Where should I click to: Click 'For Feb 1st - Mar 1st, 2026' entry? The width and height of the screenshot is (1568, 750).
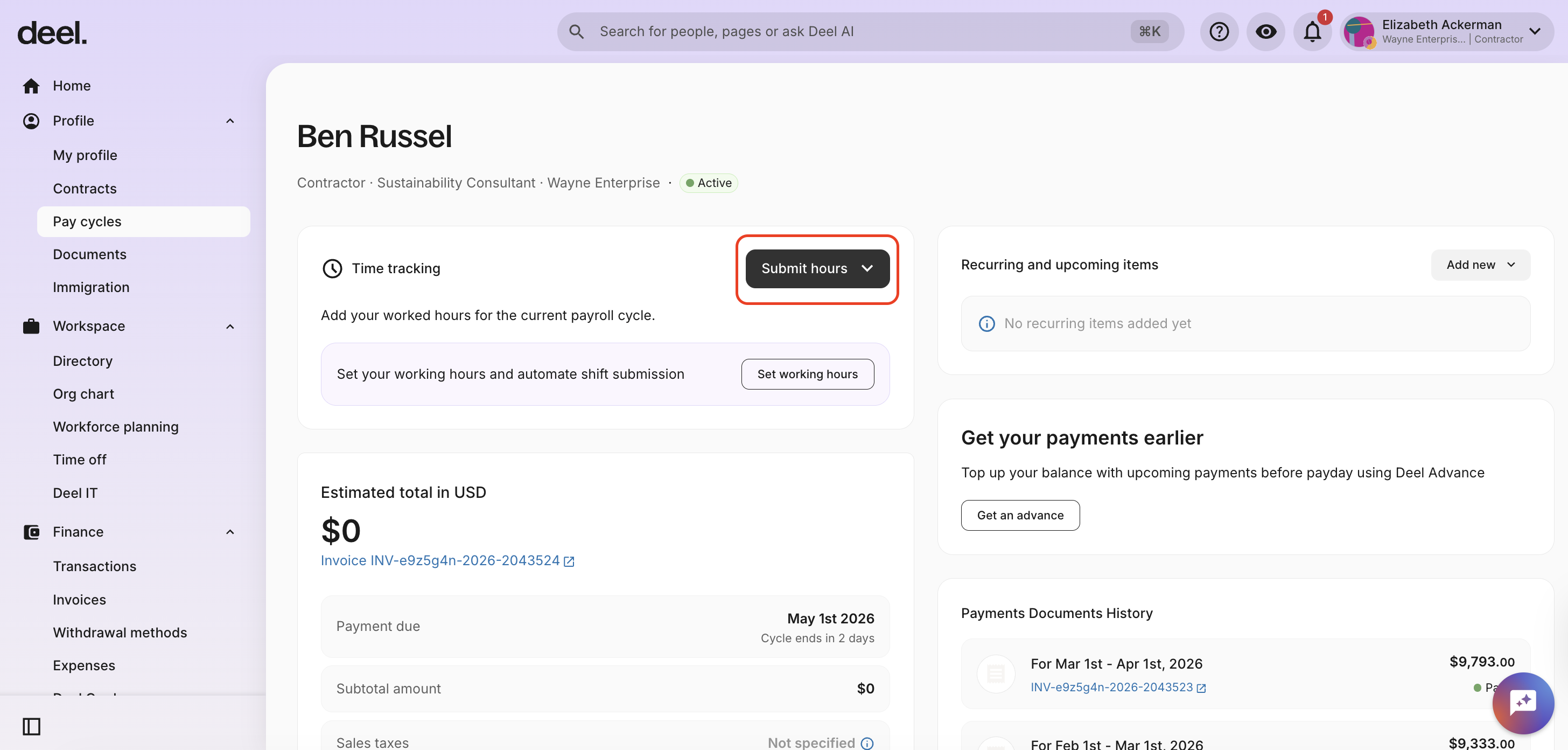1116,745
